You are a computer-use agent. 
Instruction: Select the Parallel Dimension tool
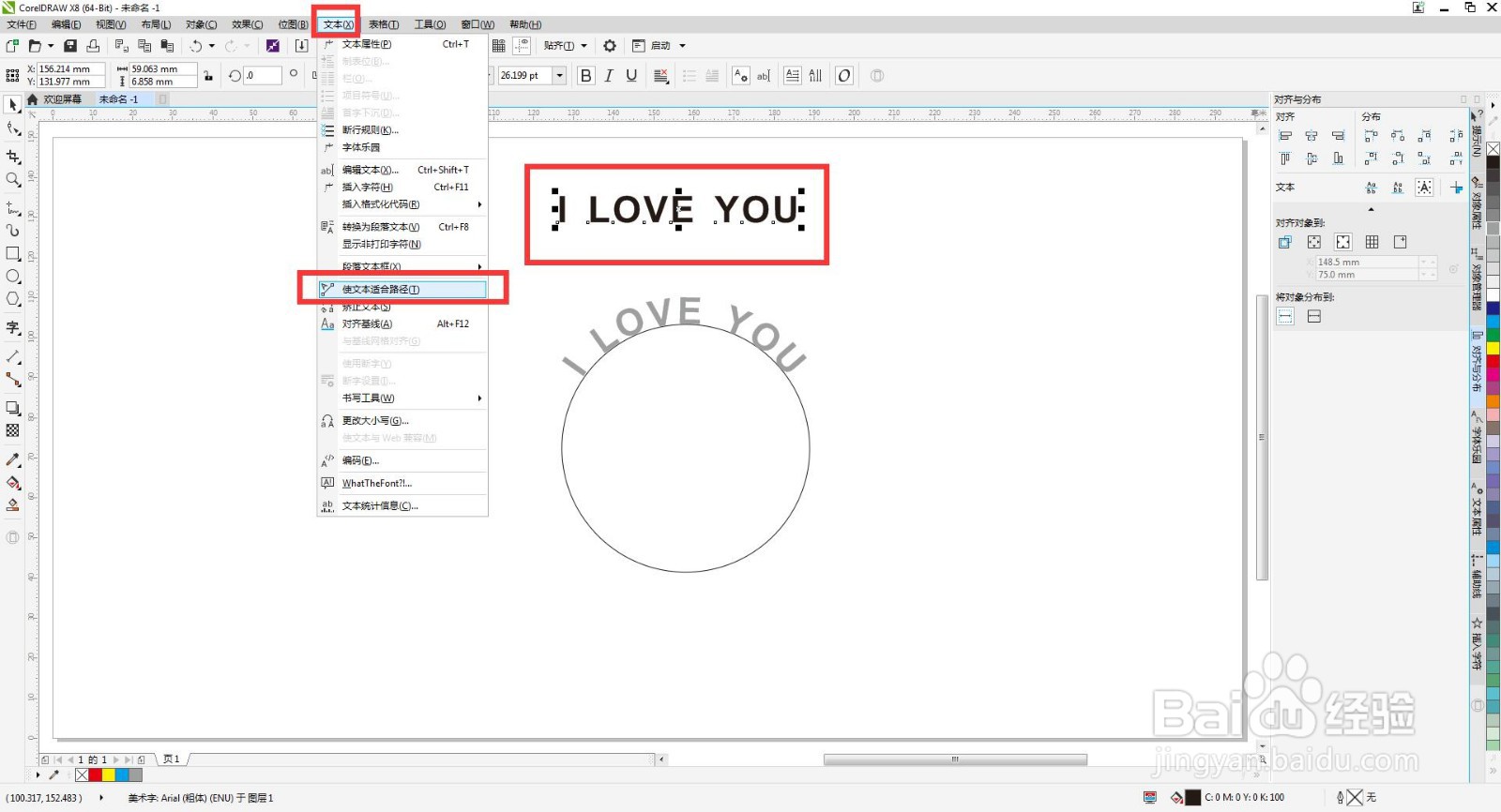(x=13, y=356)
